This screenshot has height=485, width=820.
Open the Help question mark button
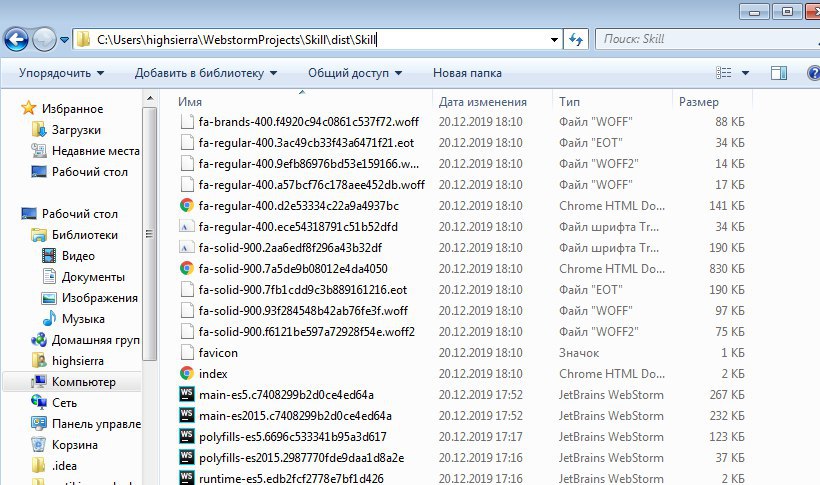(x=814, y=73)
